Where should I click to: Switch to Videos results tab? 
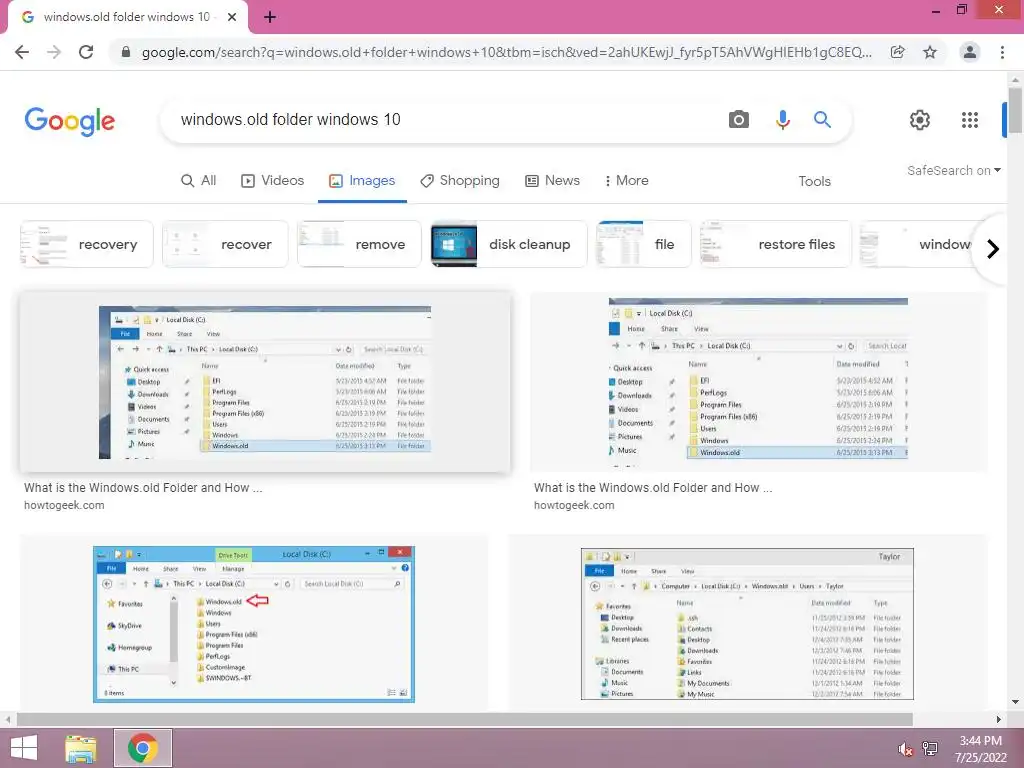[272, 181]
